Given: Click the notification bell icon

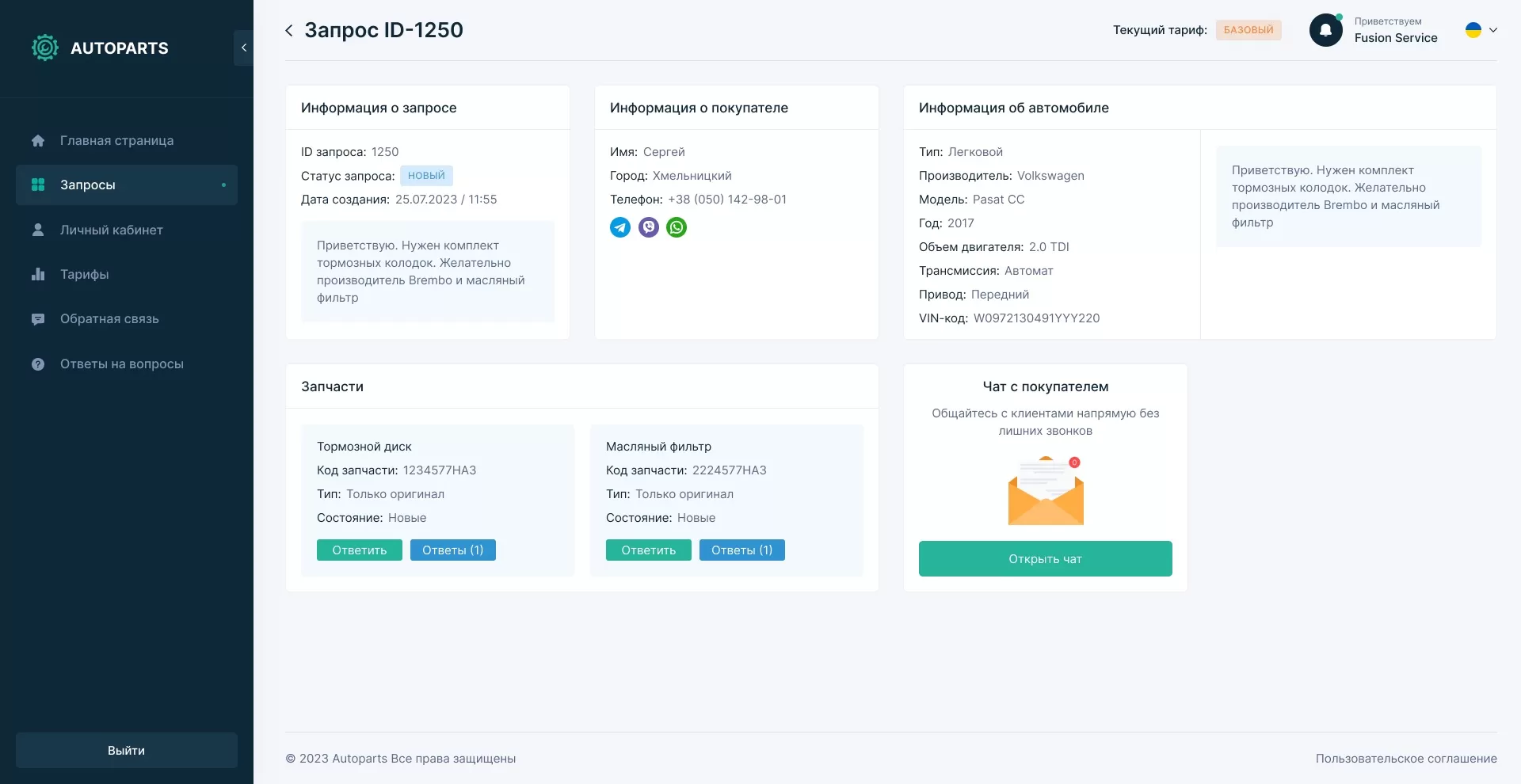Looking at the screenshot, I should pyautogui.click(x=1326, y=31).
